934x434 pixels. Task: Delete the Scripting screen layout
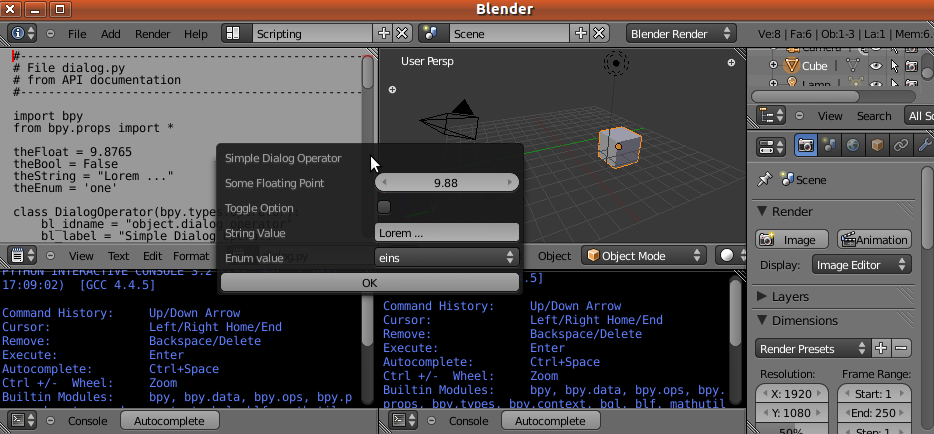pos(402,33)
